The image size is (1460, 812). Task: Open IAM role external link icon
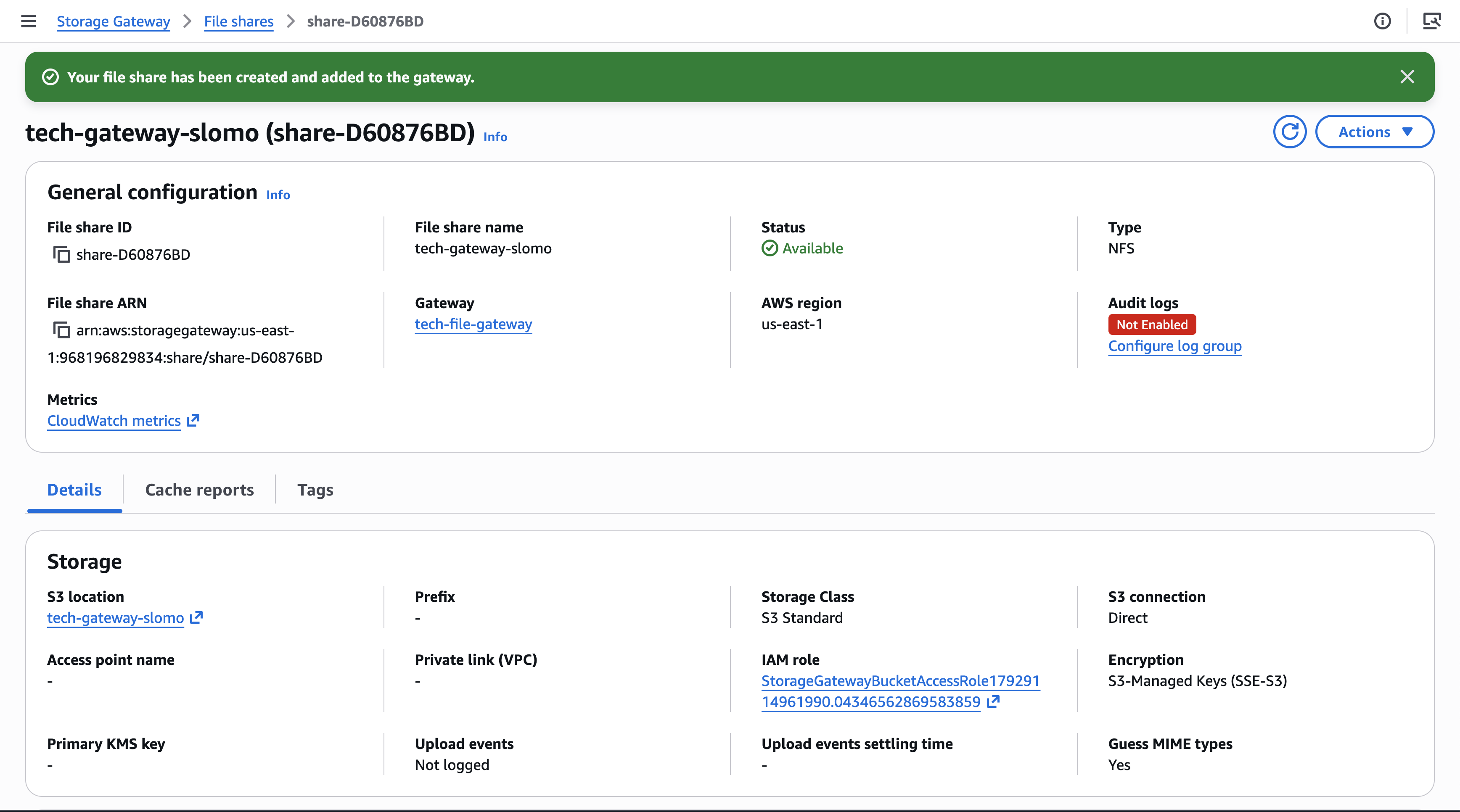[993, 701]
